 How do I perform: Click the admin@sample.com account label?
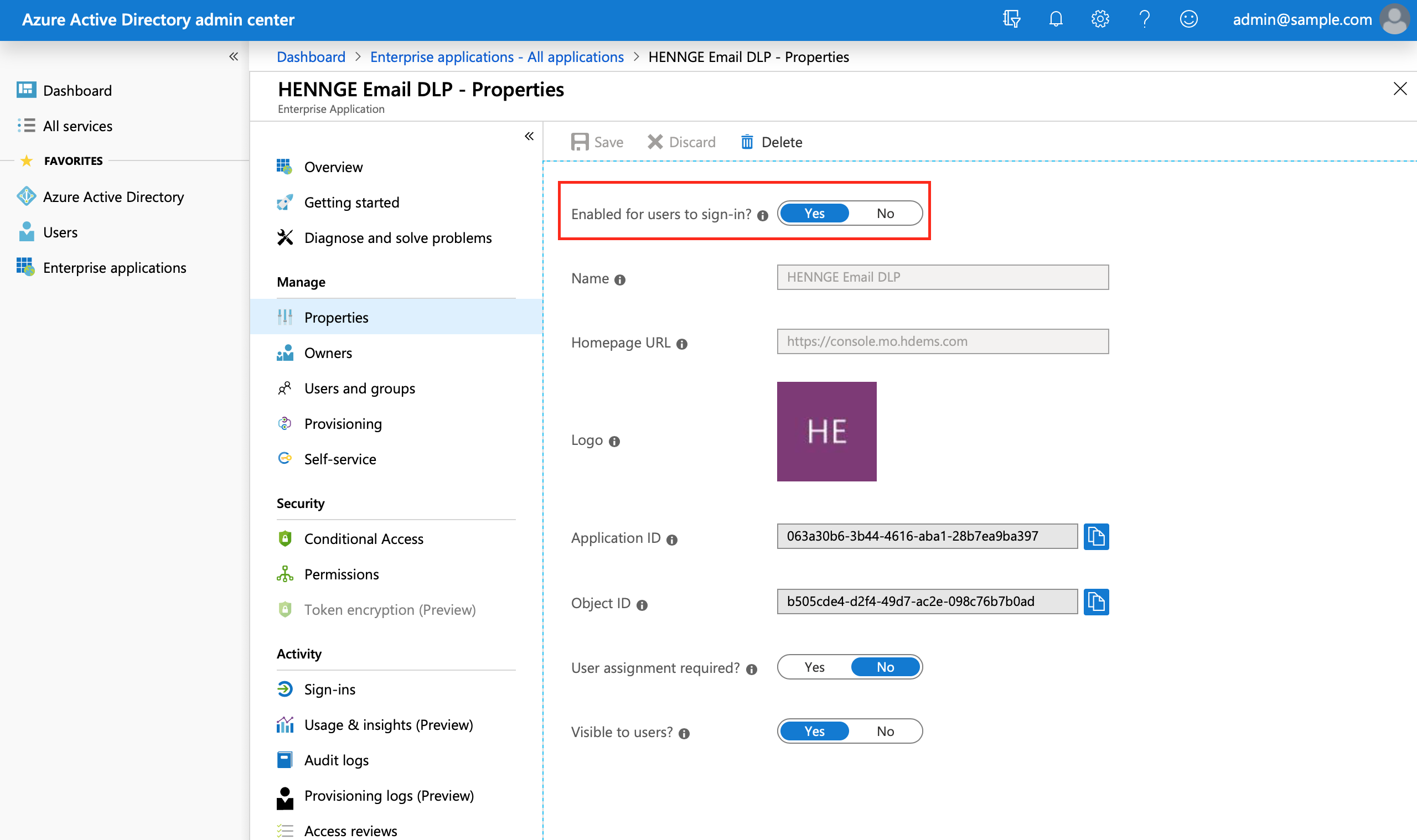click(1302, 19)
